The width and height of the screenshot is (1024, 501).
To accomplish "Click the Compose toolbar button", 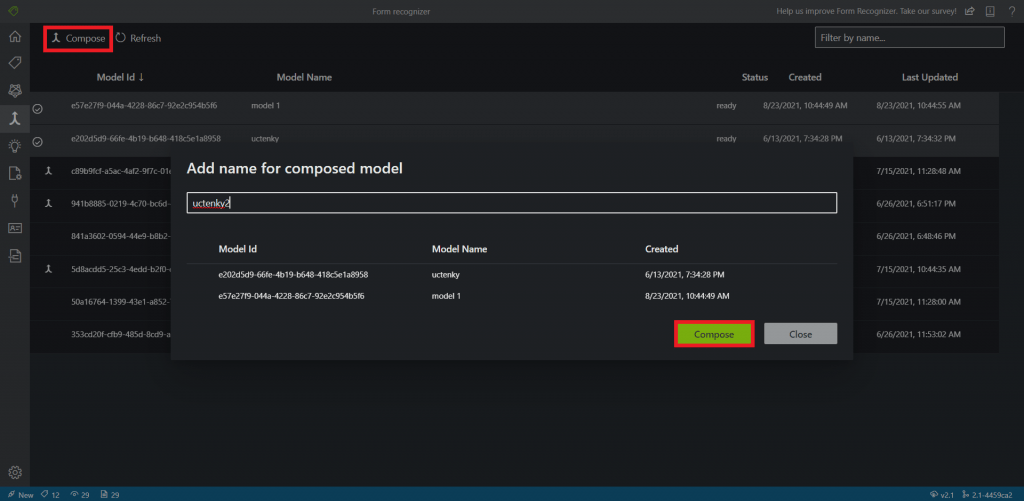I will [x=77, y=38].
